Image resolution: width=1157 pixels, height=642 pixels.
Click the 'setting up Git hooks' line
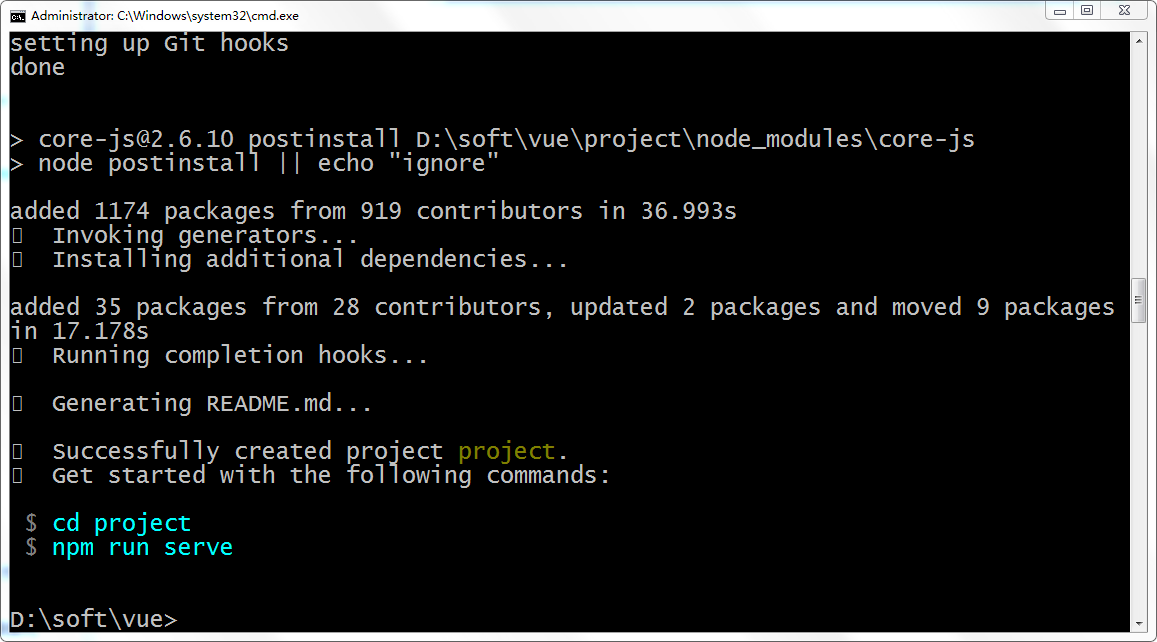(x=149, y=43)
